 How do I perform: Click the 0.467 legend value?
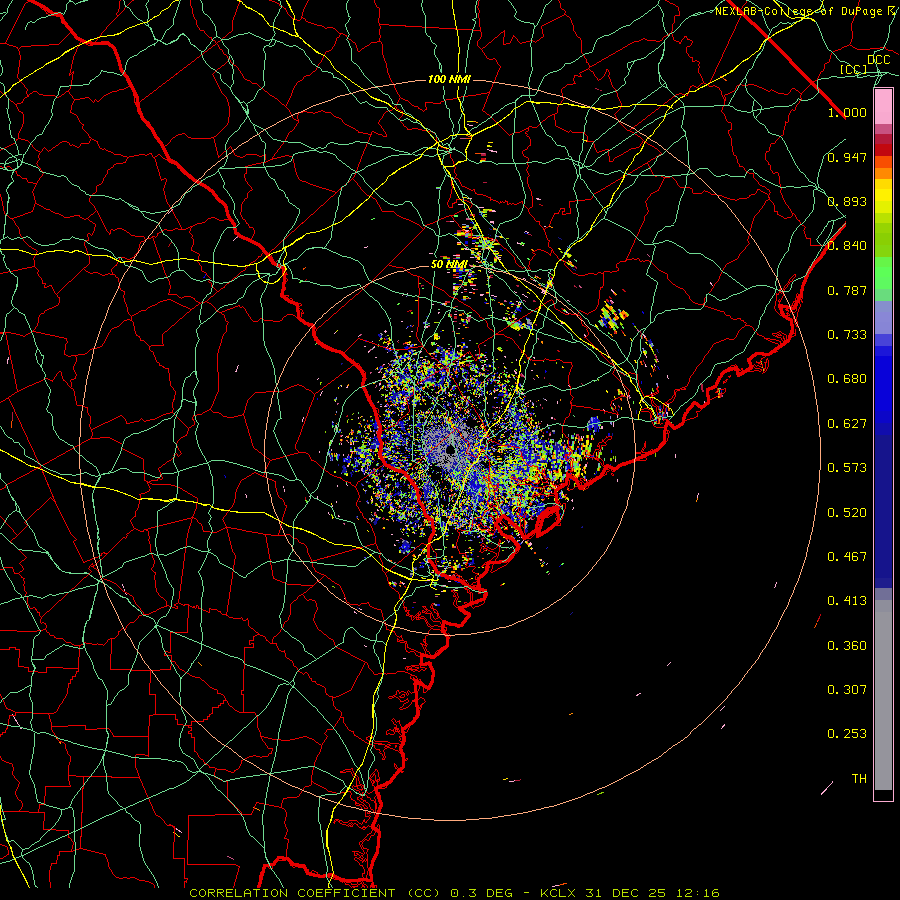pyautogui.click(x=847, y=557)
